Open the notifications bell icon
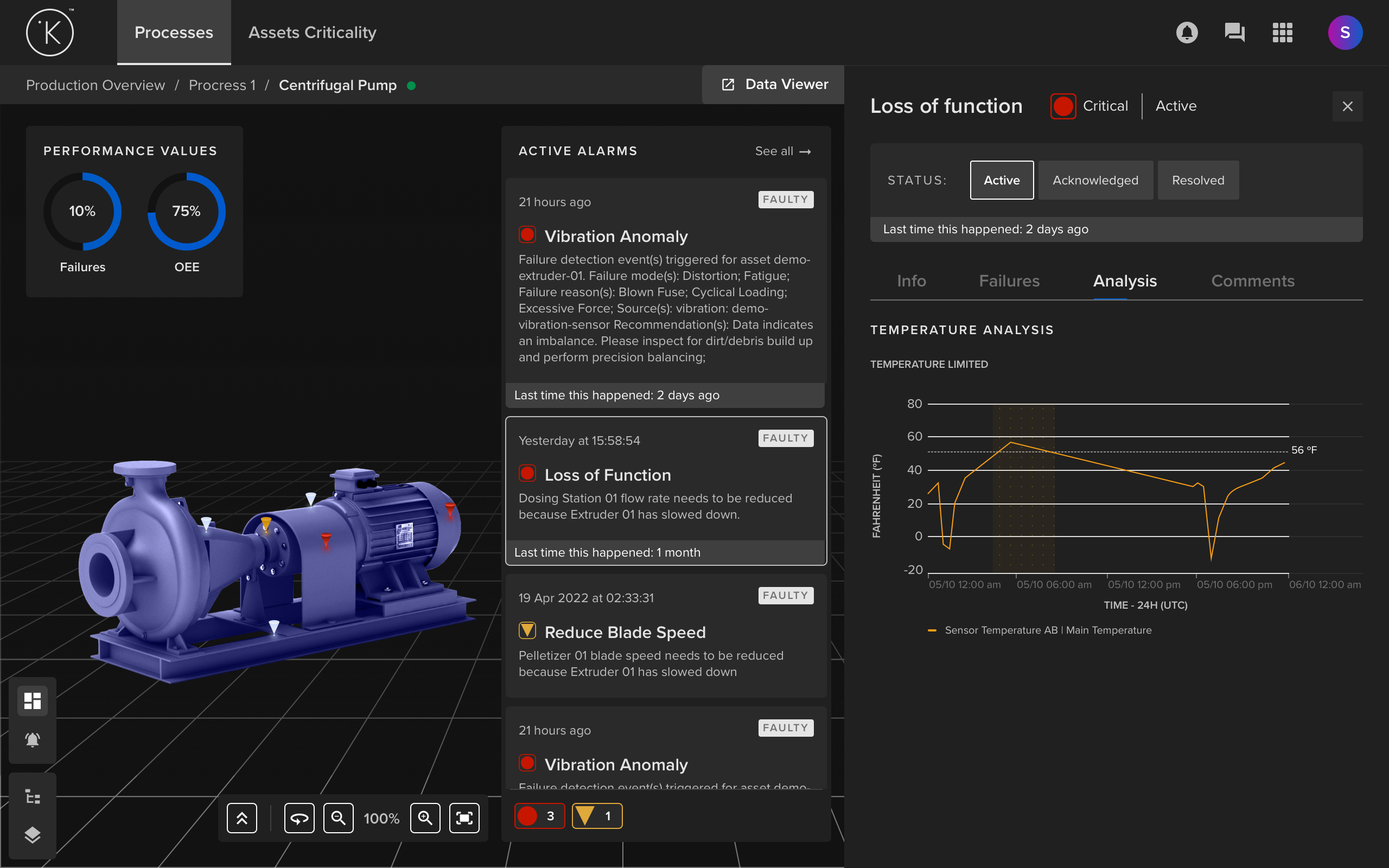The width and height of the screenshot is (1389, 868). coord(1187,33)
